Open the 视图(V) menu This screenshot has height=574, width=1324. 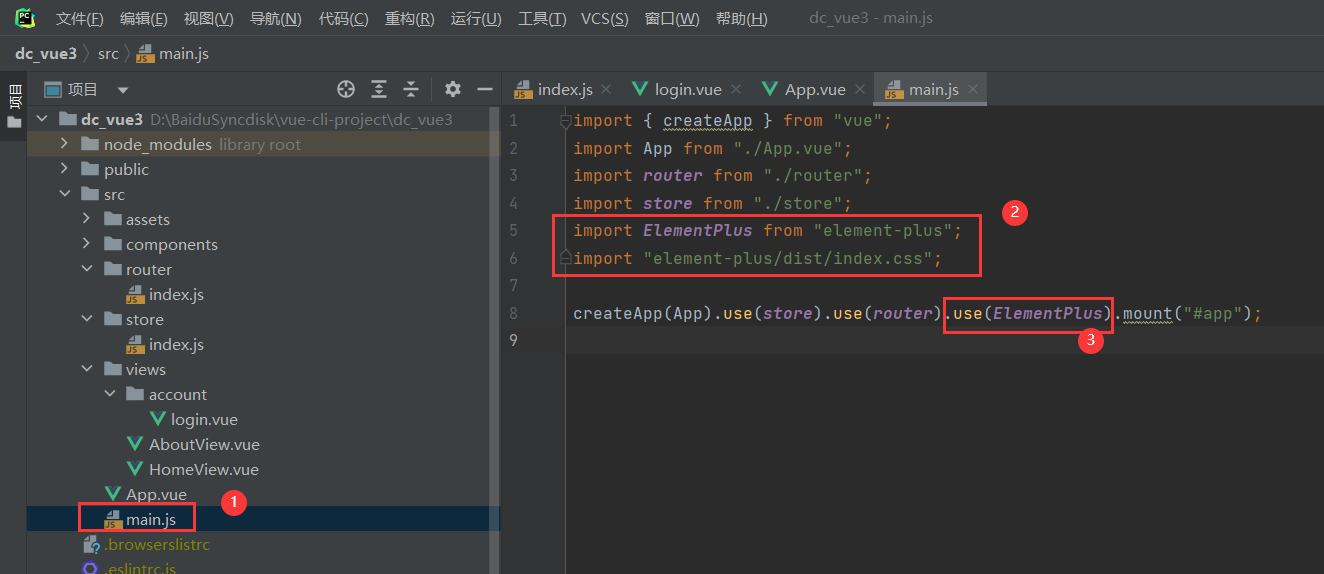[x=208, y=19]
